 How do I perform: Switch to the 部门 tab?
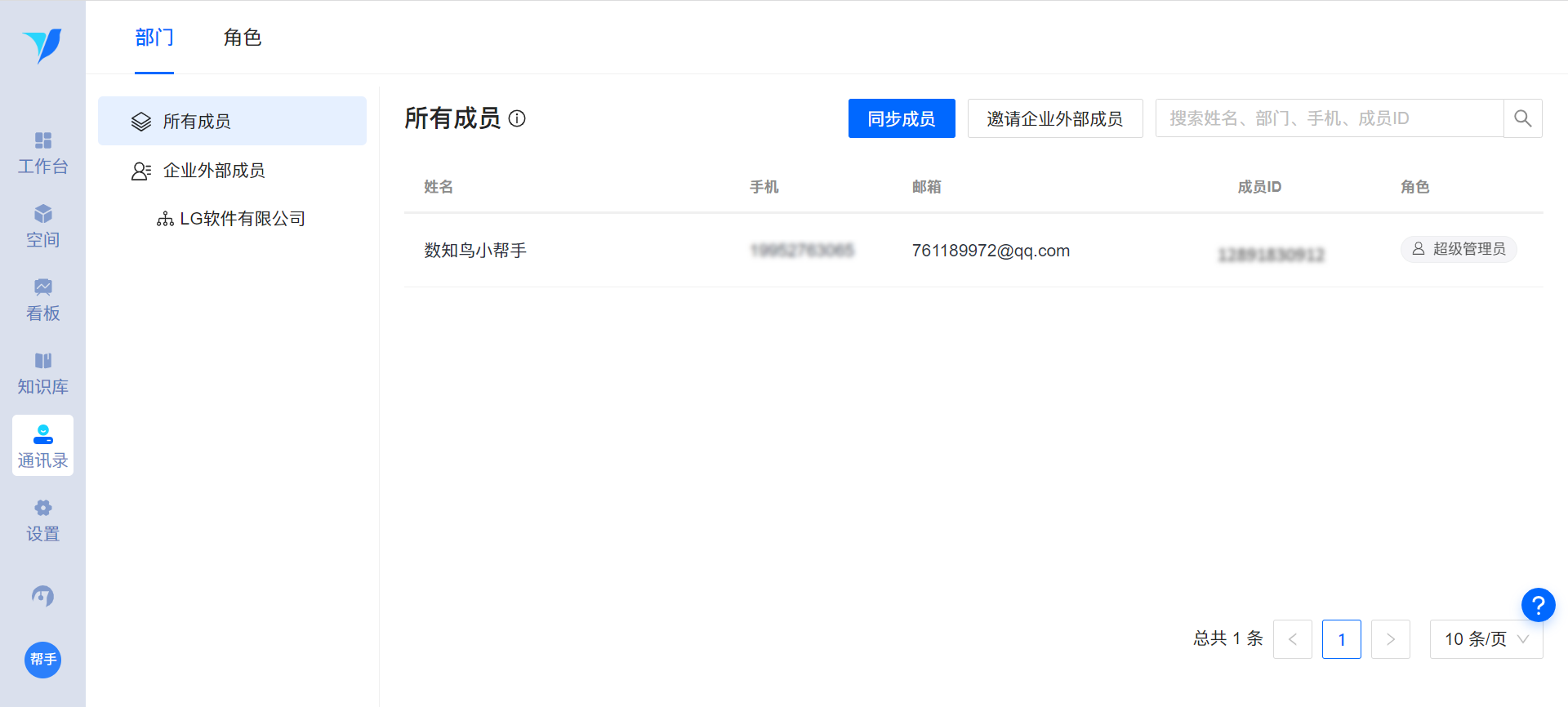(154, 38)
